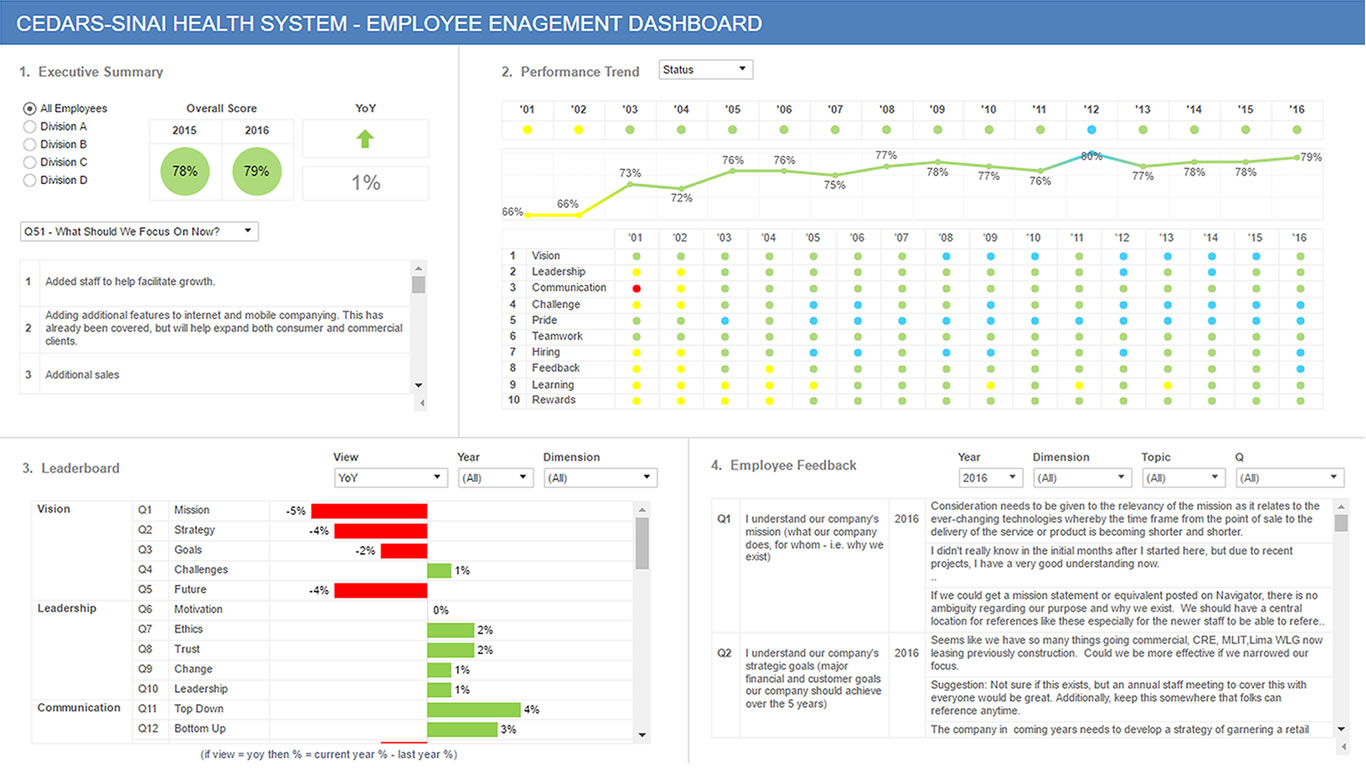
Task: Click the yellow Learning dot for '09
Action: [990, 384]
